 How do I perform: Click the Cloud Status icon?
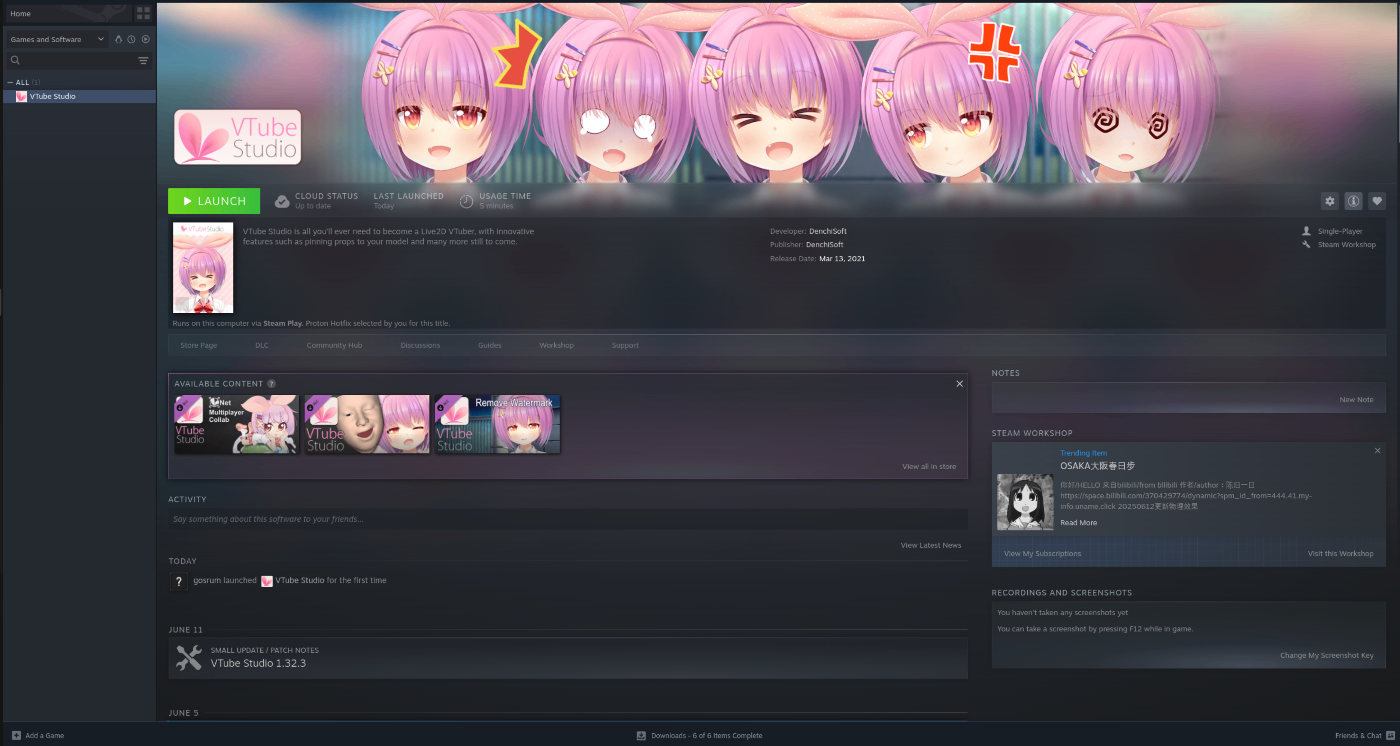(282, 201)
